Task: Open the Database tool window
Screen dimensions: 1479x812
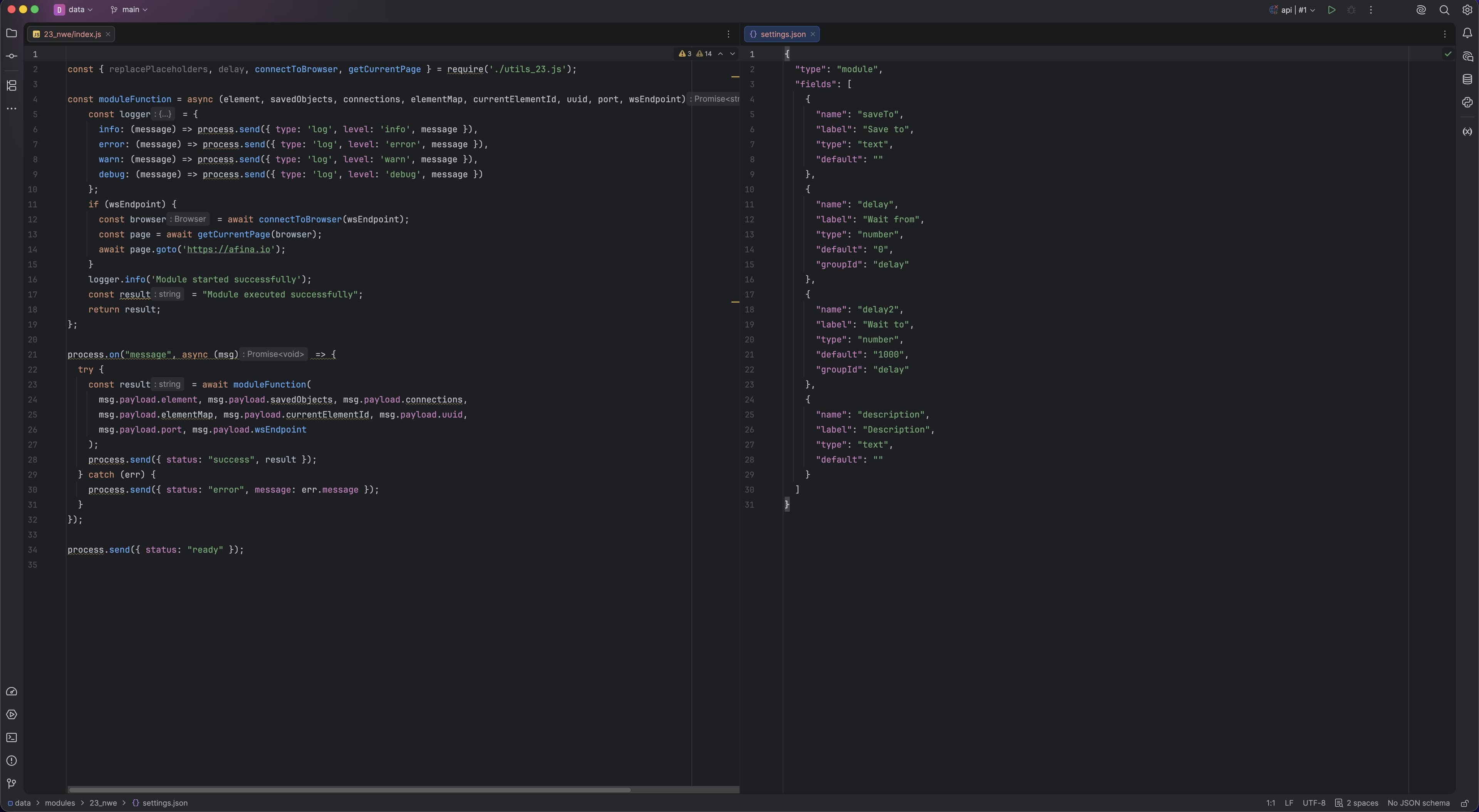Action: pos(1467,79)
